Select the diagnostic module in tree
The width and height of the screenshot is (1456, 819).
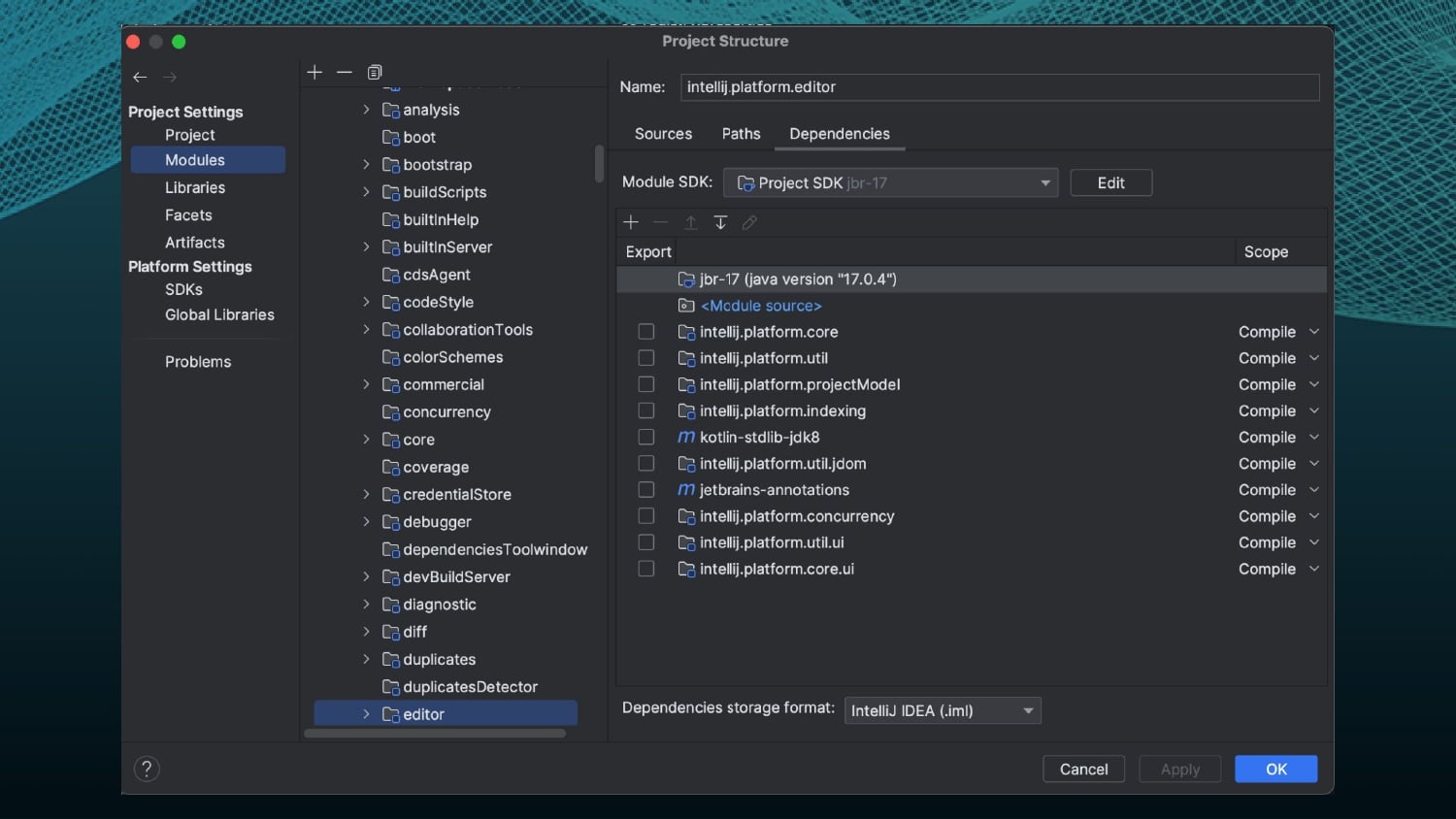[440, 605]
